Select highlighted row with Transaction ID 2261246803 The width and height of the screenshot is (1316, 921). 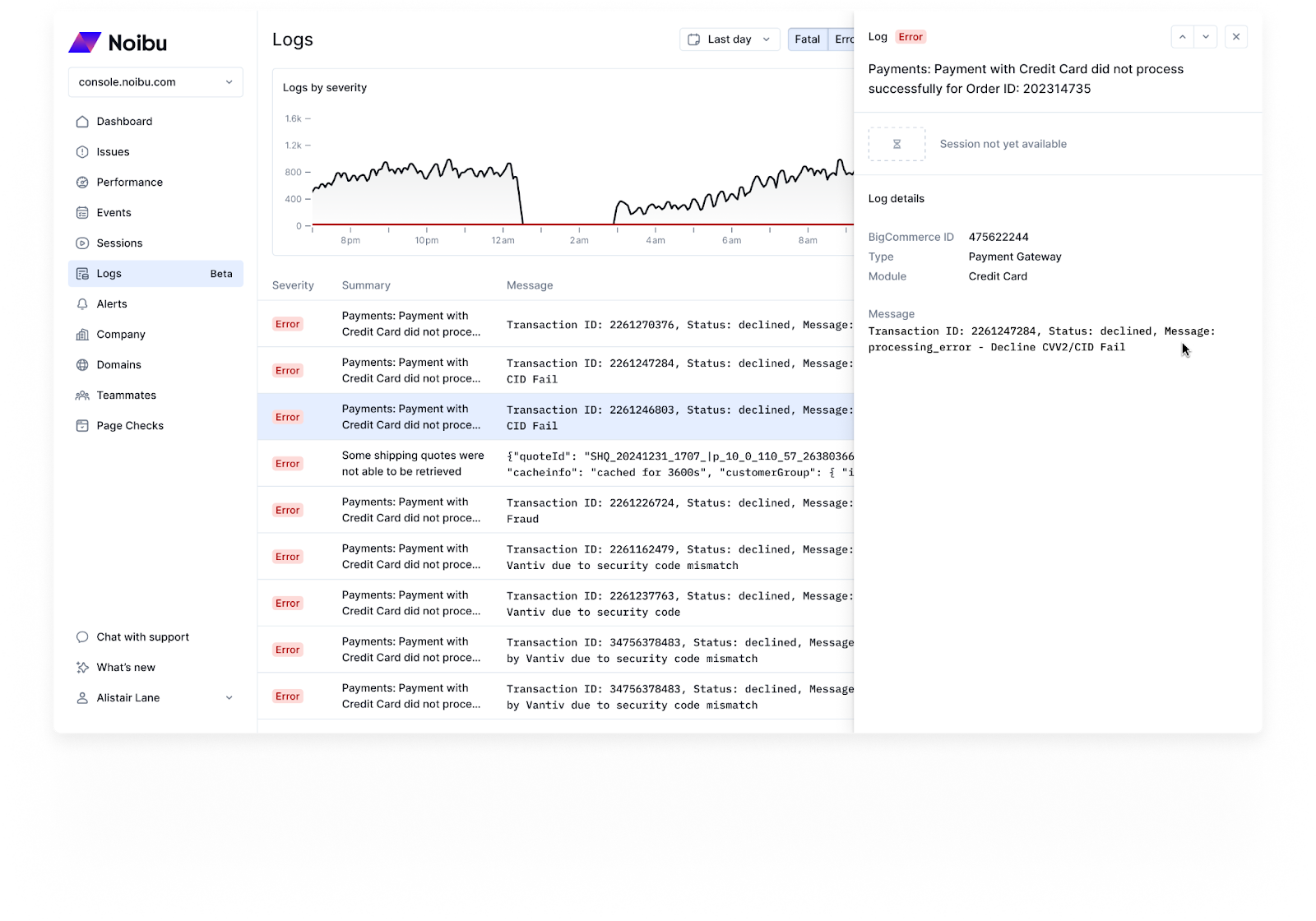coord(555,417)
